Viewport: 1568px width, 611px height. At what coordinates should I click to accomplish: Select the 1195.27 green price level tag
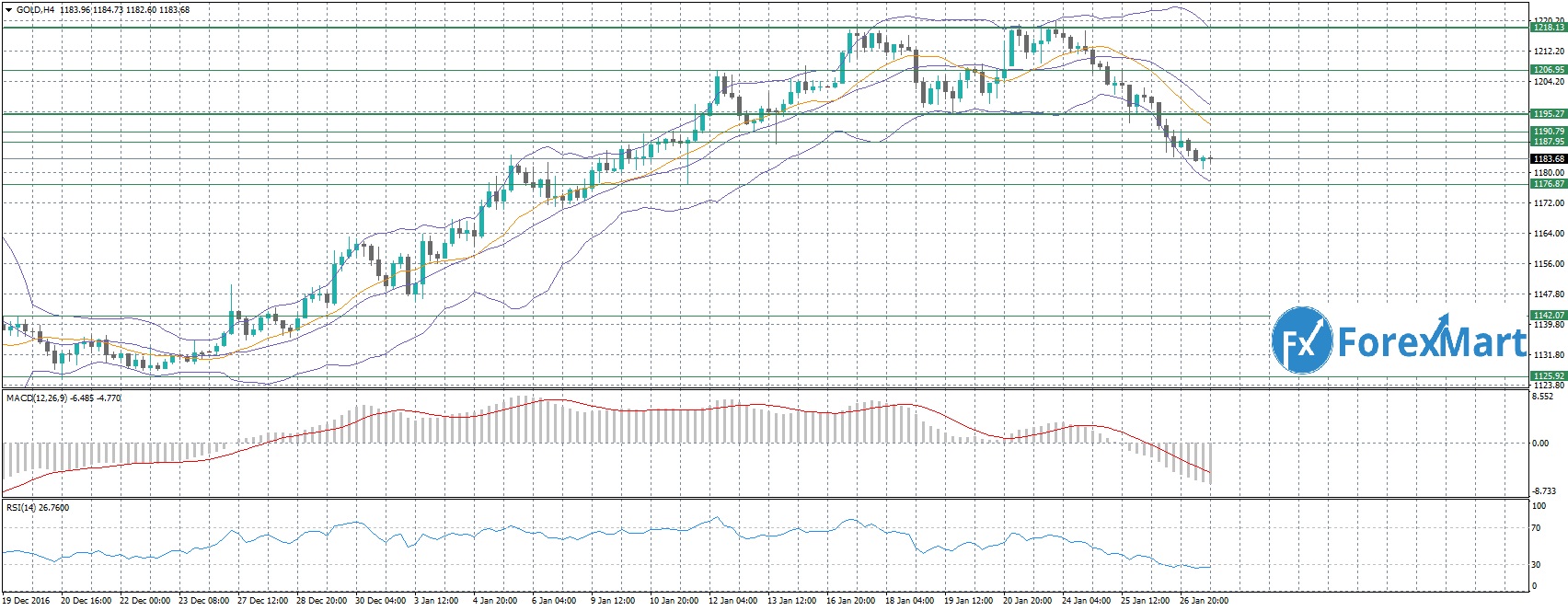point(1548,113)
